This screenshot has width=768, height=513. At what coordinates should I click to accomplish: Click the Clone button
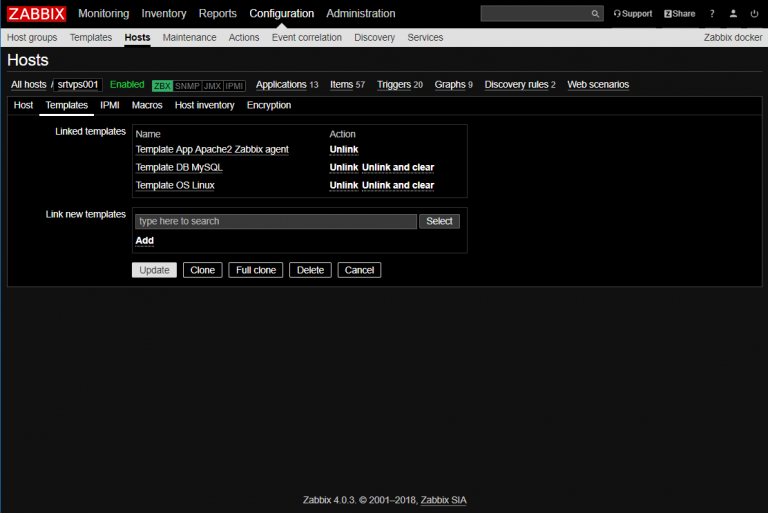pos(203,270)
